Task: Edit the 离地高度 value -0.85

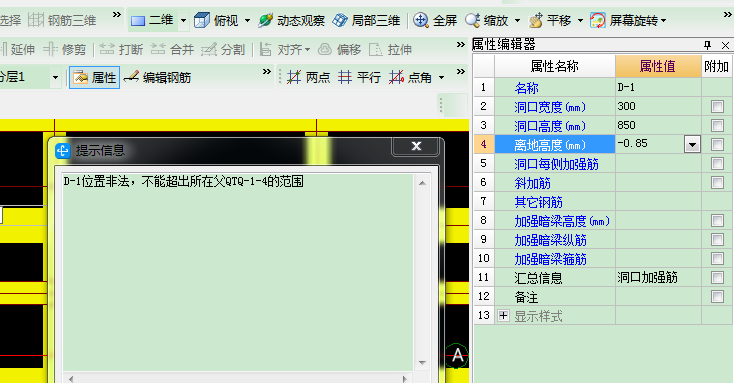Action: pyautogui.click(x=650, y=144)
